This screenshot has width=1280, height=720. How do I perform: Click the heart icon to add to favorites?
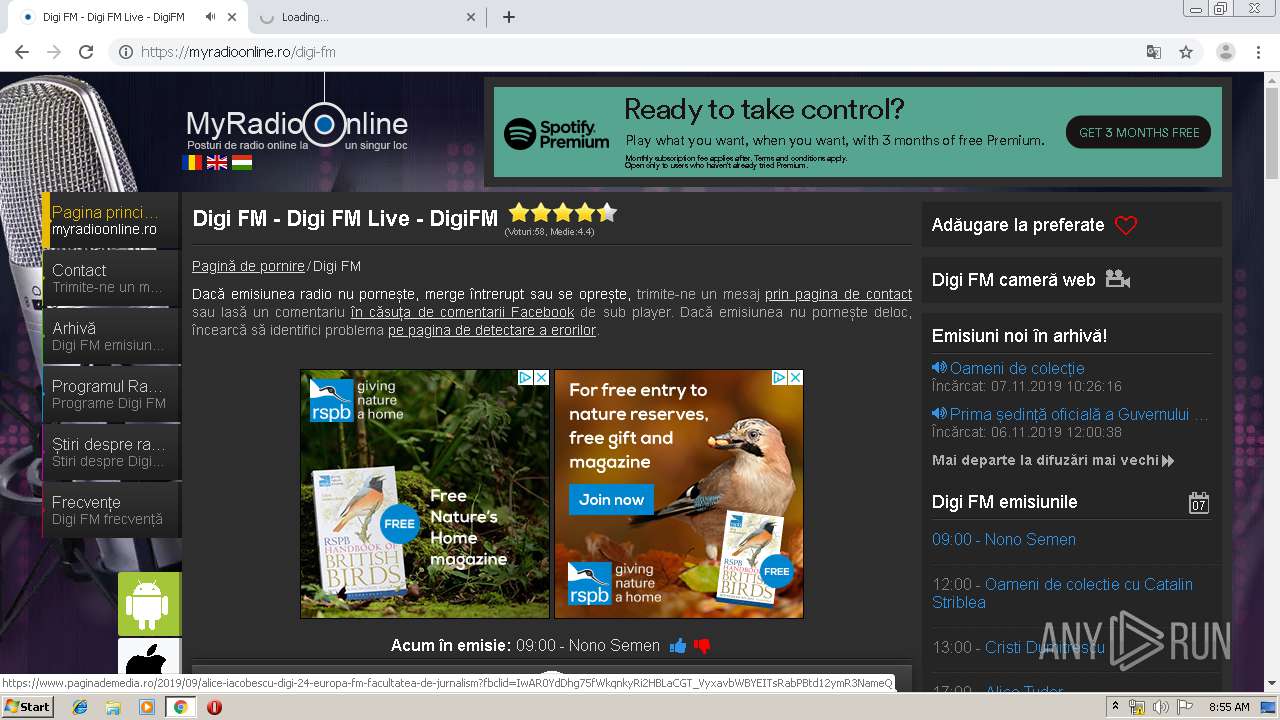click(1126, 225)
